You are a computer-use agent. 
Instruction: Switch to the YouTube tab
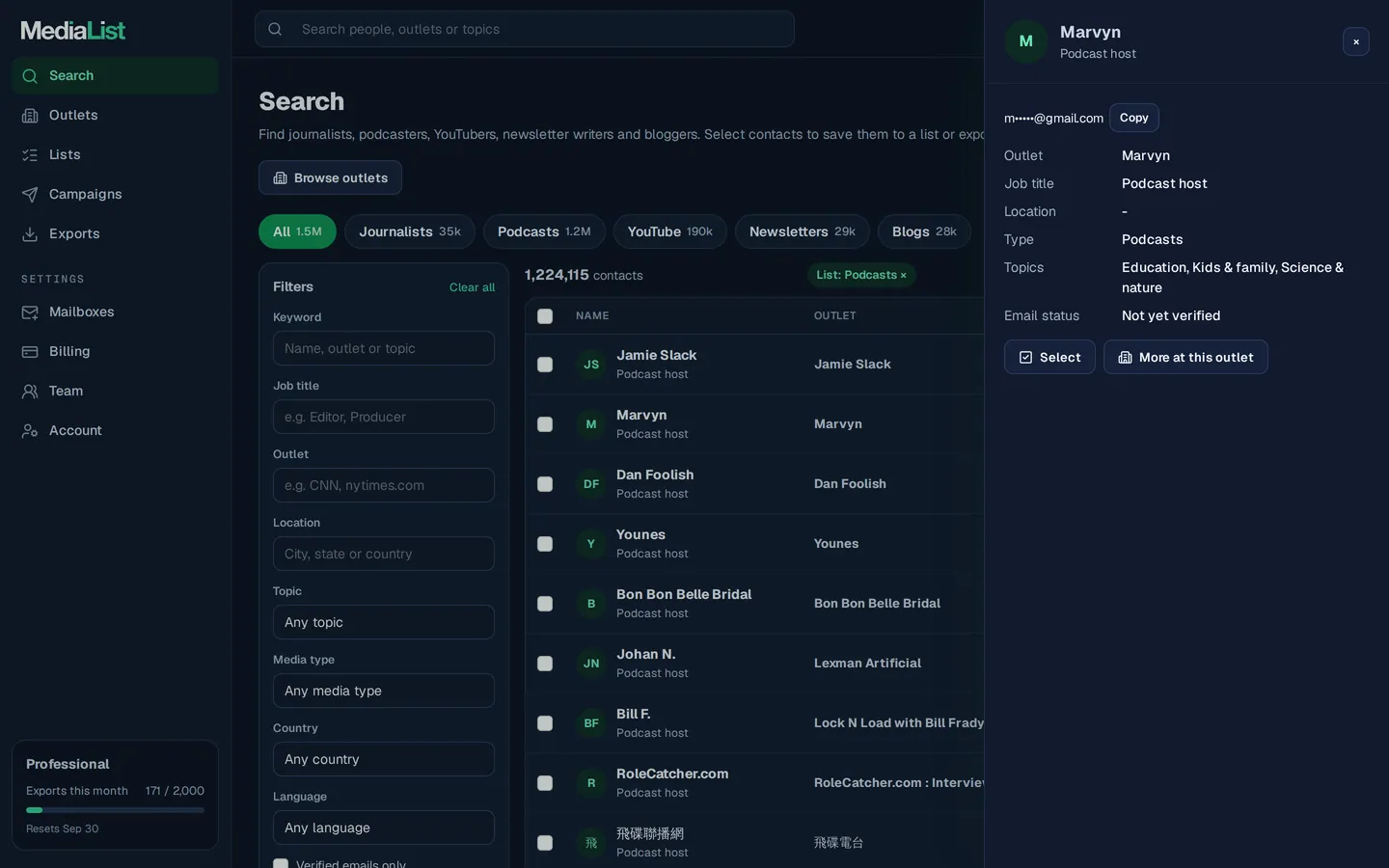[669, 231]
